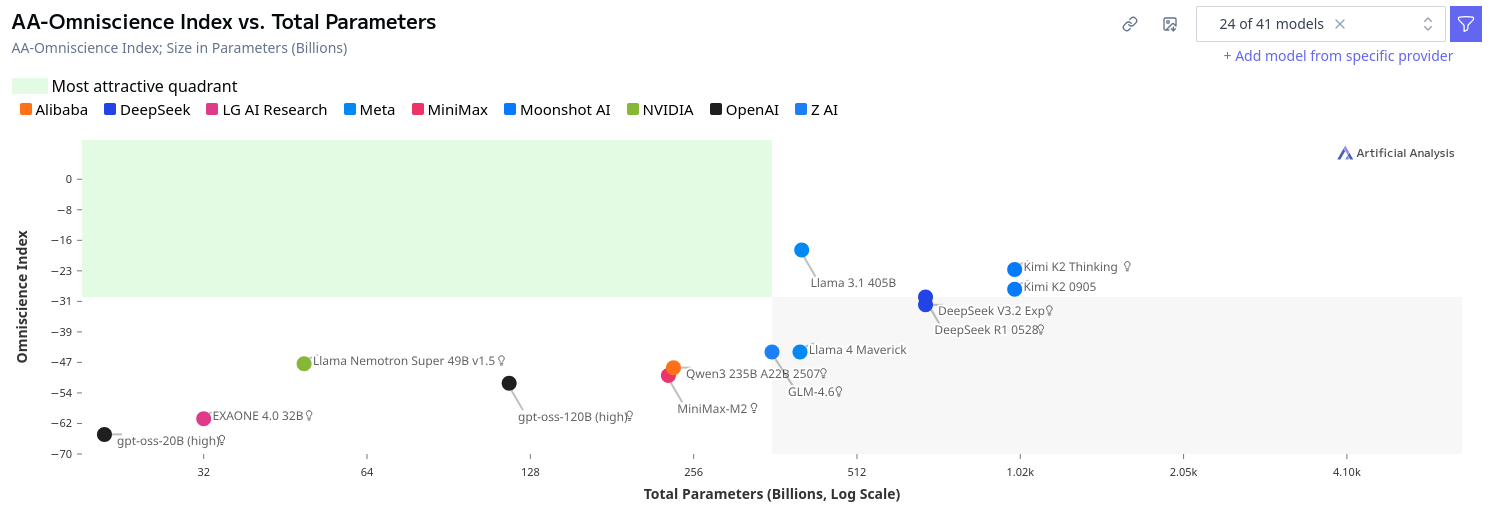This screenshot has width=1490, height=516.
Task: Click the Kimi K2 Thinking data point
Action: point(1014,269)
